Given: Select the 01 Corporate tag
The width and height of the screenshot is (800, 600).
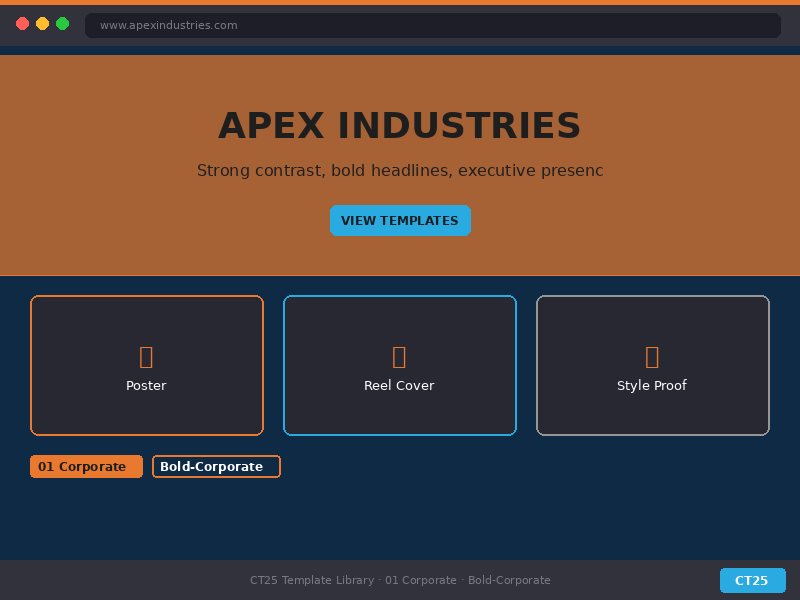Looking at the screenshot, I should 86,467.
